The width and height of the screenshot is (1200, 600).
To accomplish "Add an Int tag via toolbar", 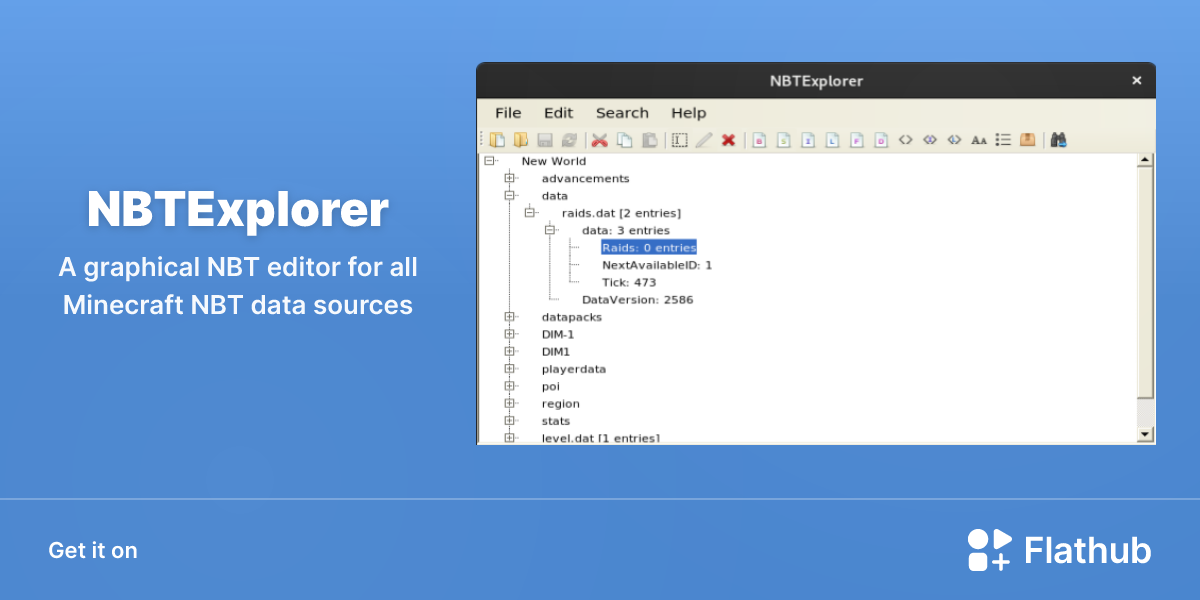I will [x=808, y=140].
